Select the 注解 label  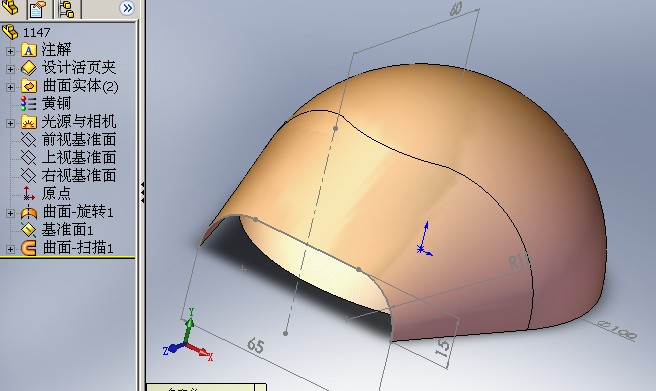click(56, 50)
